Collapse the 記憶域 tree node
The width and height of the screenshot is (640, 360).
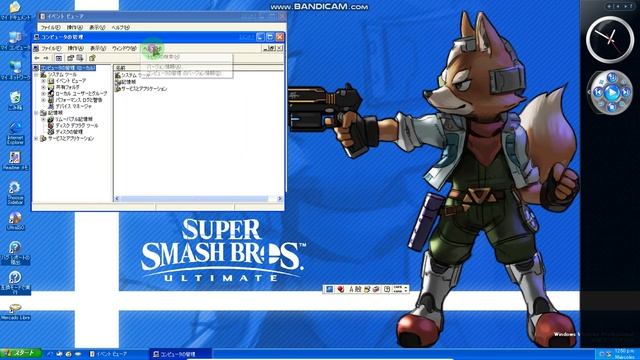(x=36, y=113)
